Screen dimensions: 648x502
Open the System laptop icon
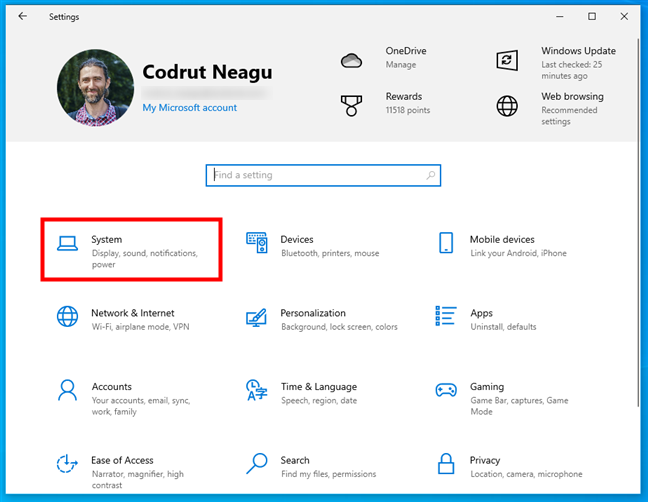pos(67,243)
